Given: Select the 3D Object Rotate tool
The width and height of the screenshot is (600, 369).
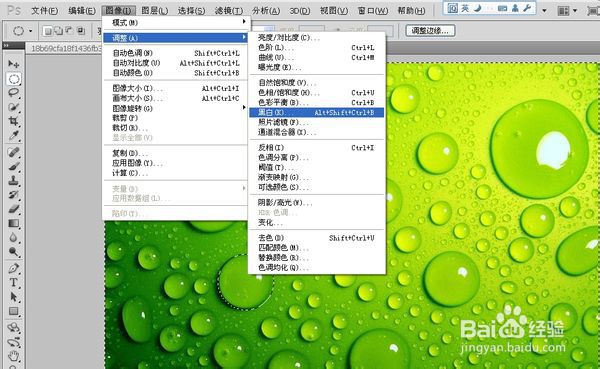Looking at the screenshot, I should coord(14,328).
